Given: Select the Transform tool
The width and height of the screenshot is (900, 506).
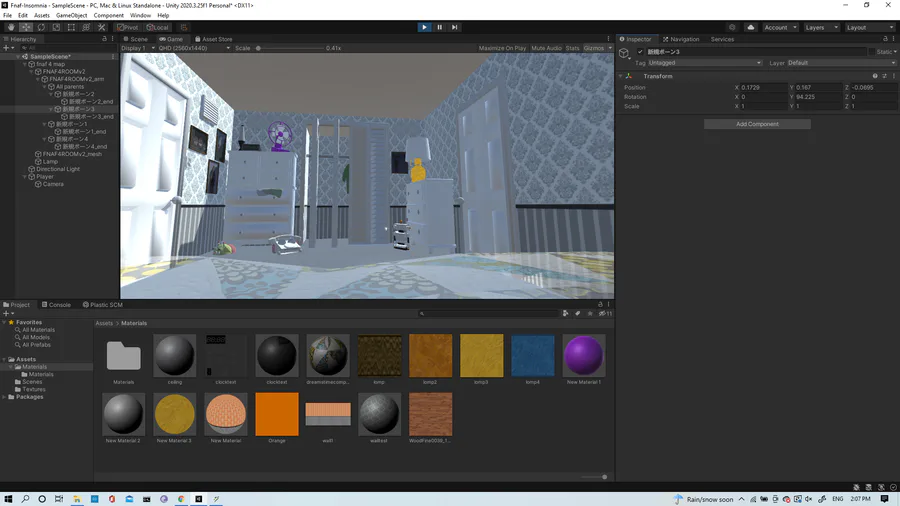Looking at the screenshot, I should pyautogui.click(x=86, y=27).
